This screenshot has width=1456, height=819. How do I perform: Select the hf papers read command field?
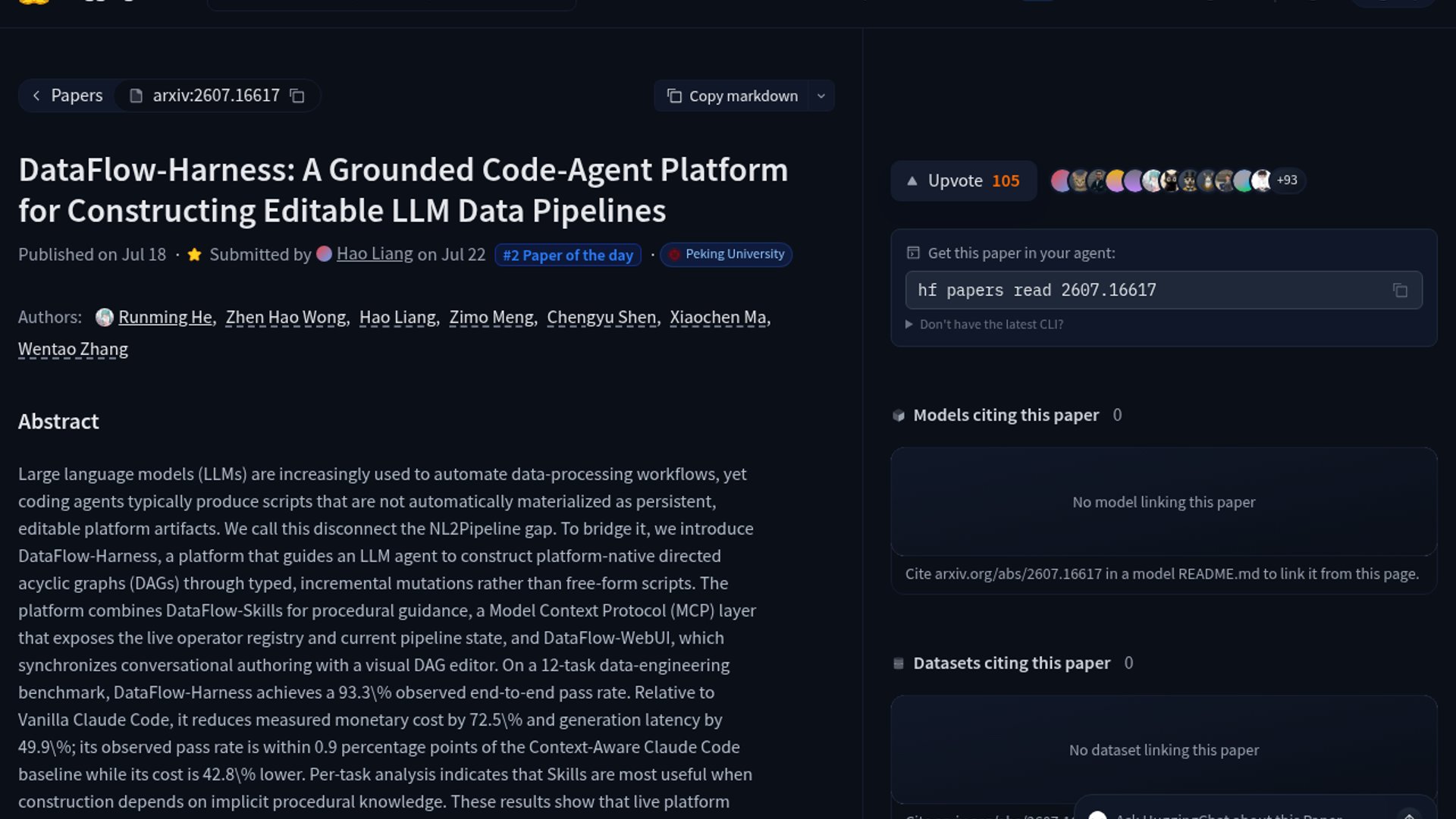[1163, 290]
